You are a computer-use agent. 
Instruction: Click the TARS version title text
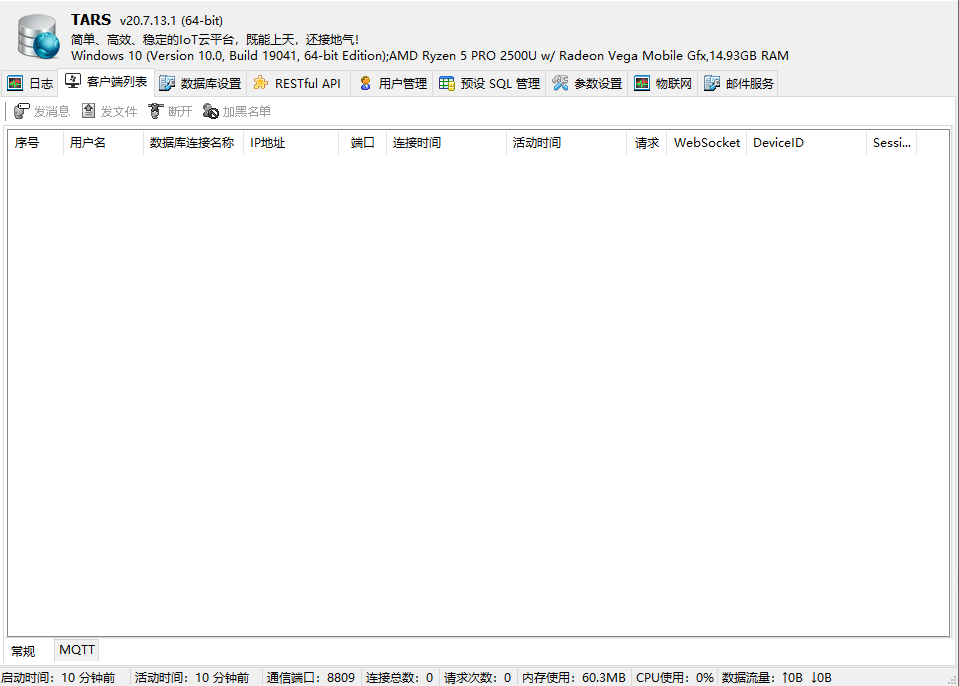coord(147,20)
